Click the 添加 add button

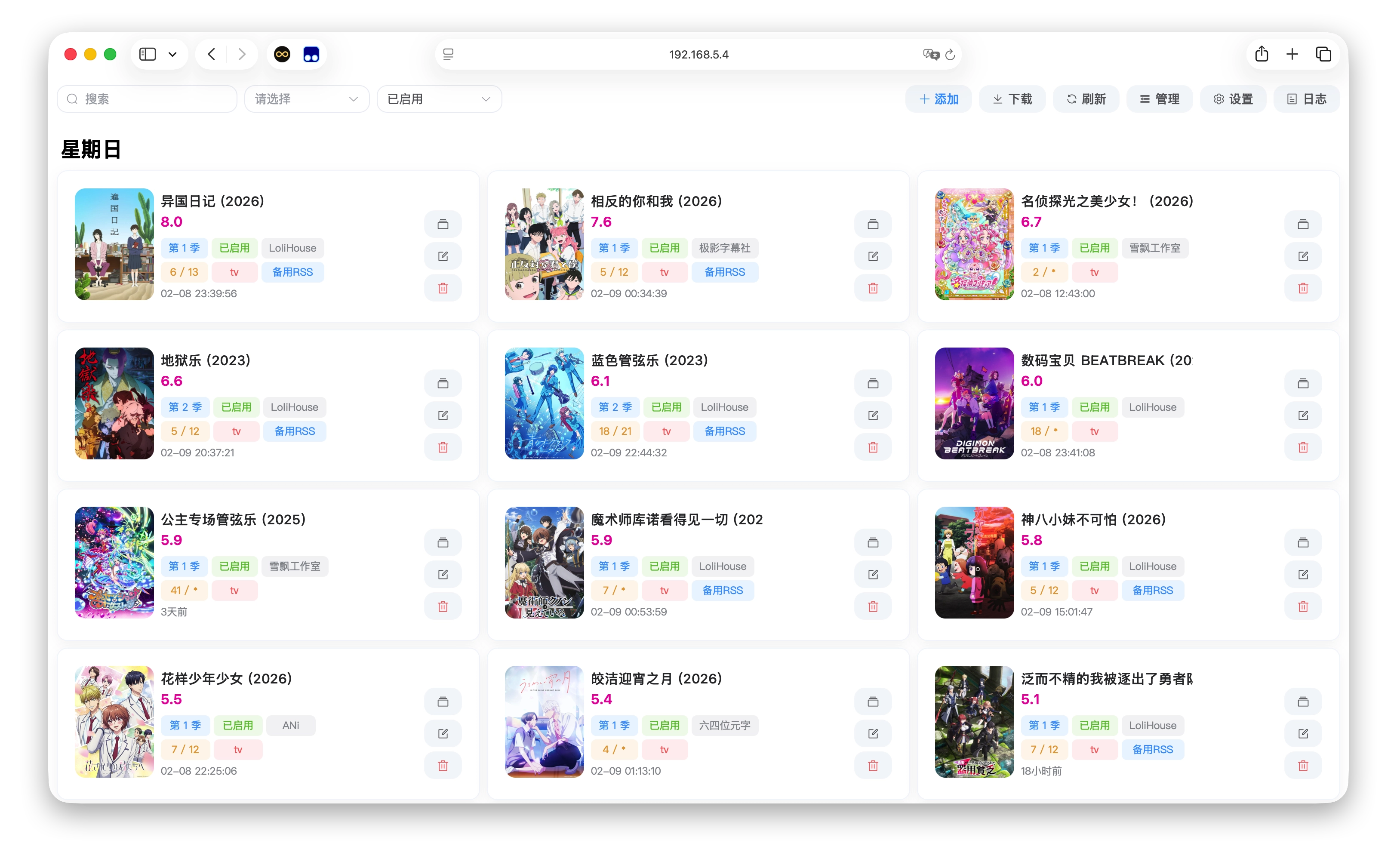tap(938, 99)
